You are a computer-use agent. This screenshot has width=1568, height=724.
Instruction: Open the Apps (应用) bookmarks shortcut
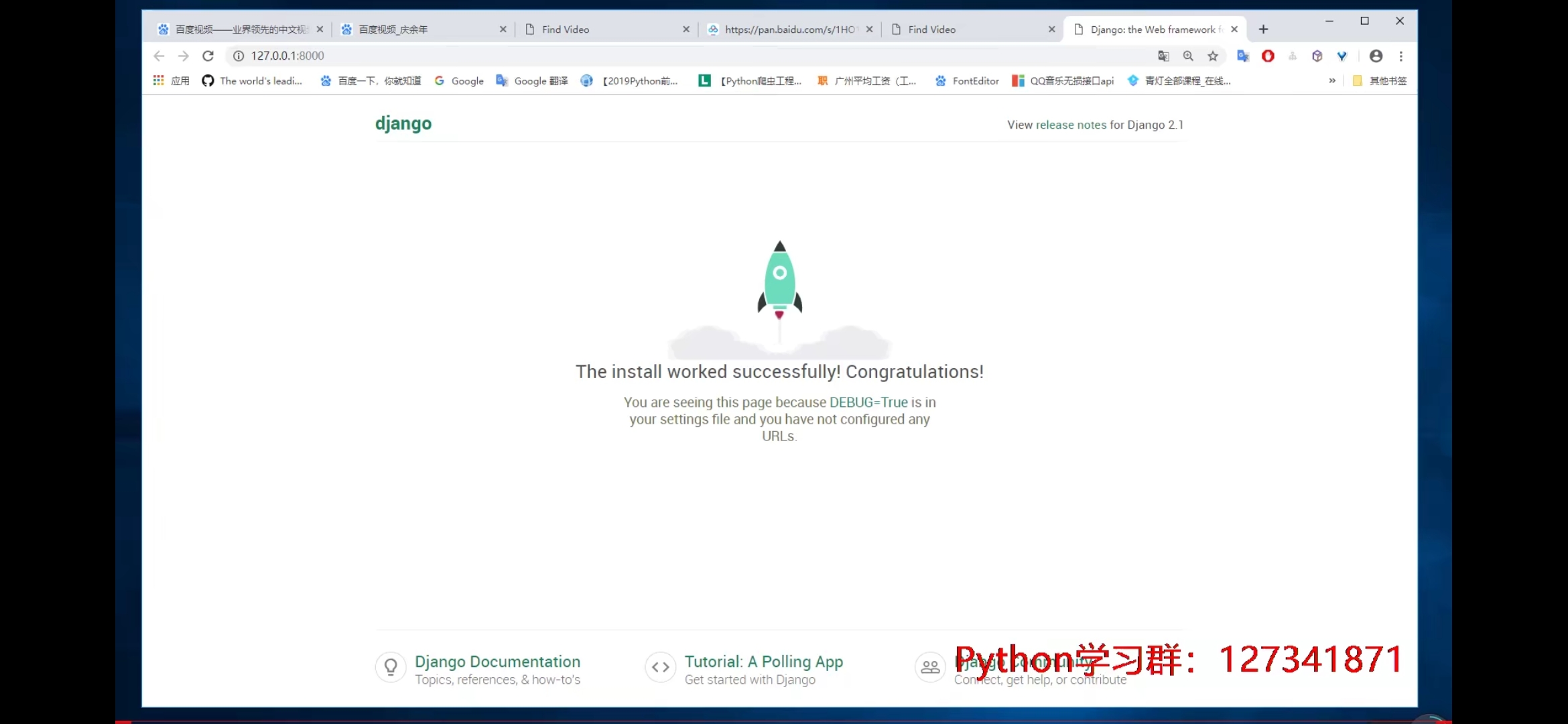tap(171, 80)
